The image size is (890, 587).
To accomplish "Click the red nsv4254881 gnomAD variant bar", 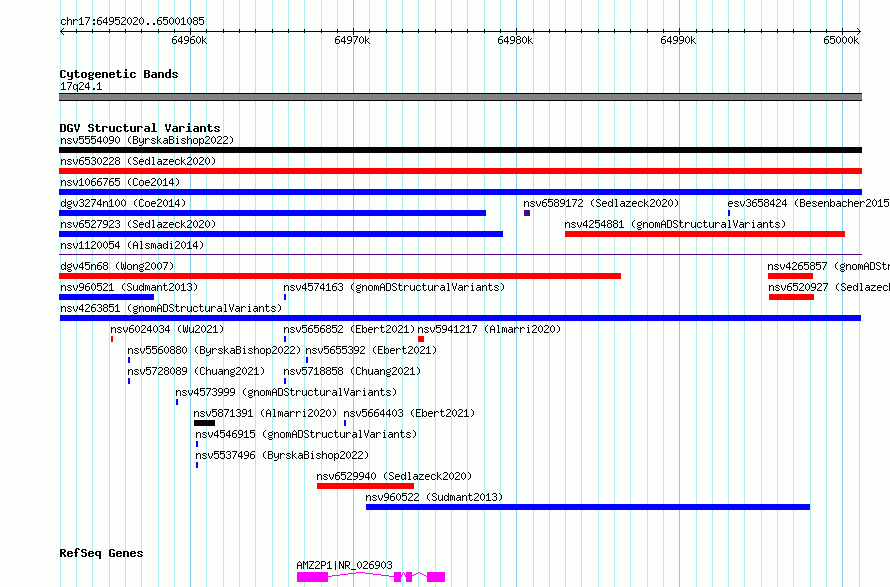I will [x=705, y=234].
